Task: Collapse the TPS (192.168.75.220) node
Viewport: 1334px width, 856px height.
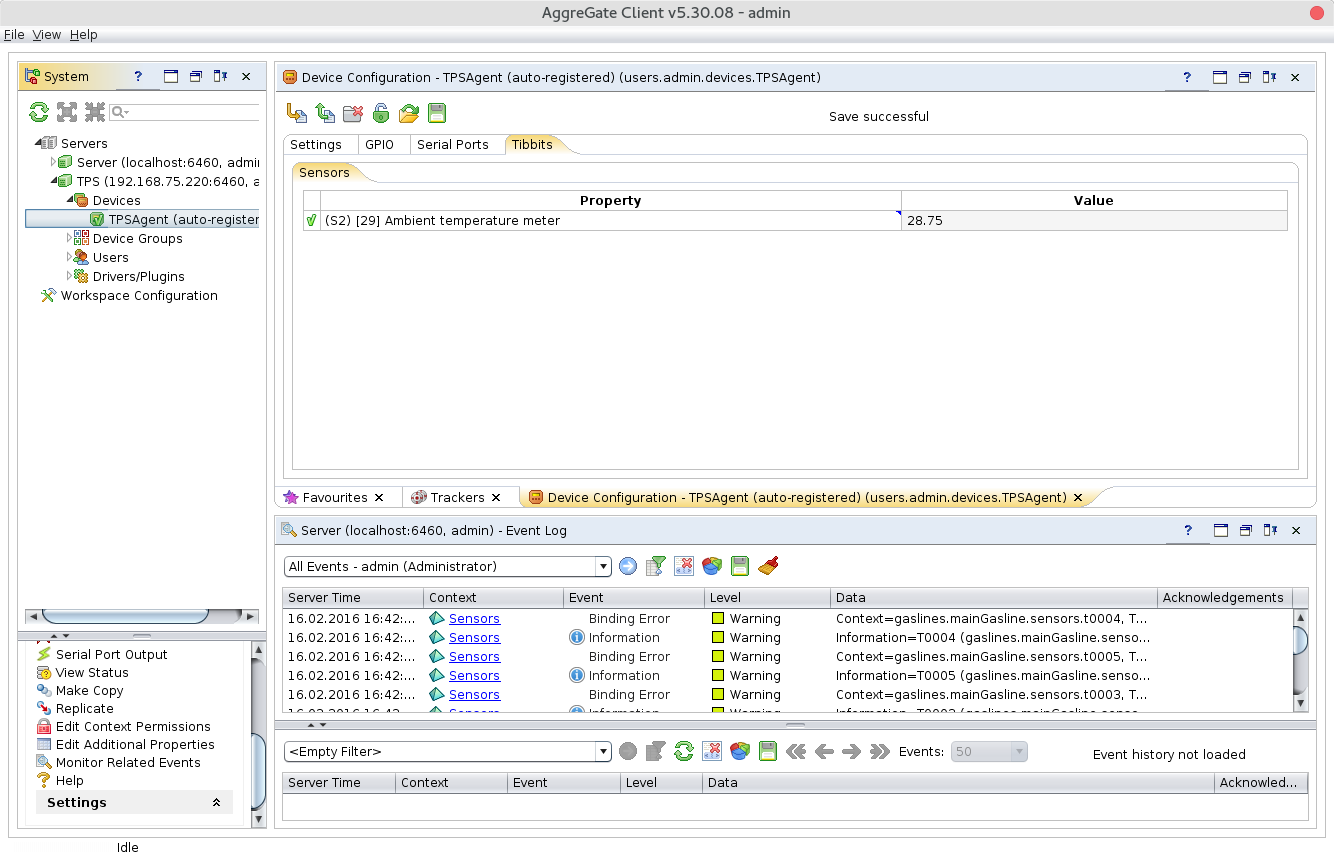Action: [53, 181]
